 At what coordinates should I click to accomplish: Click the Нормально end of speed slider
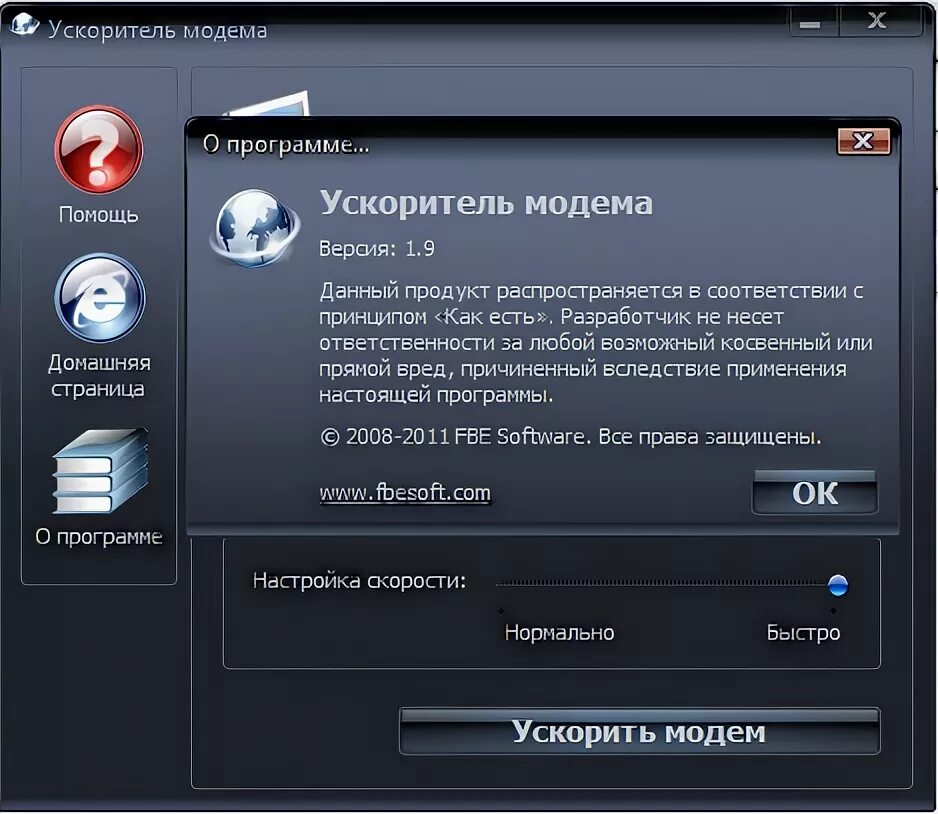tap(559, 632)
